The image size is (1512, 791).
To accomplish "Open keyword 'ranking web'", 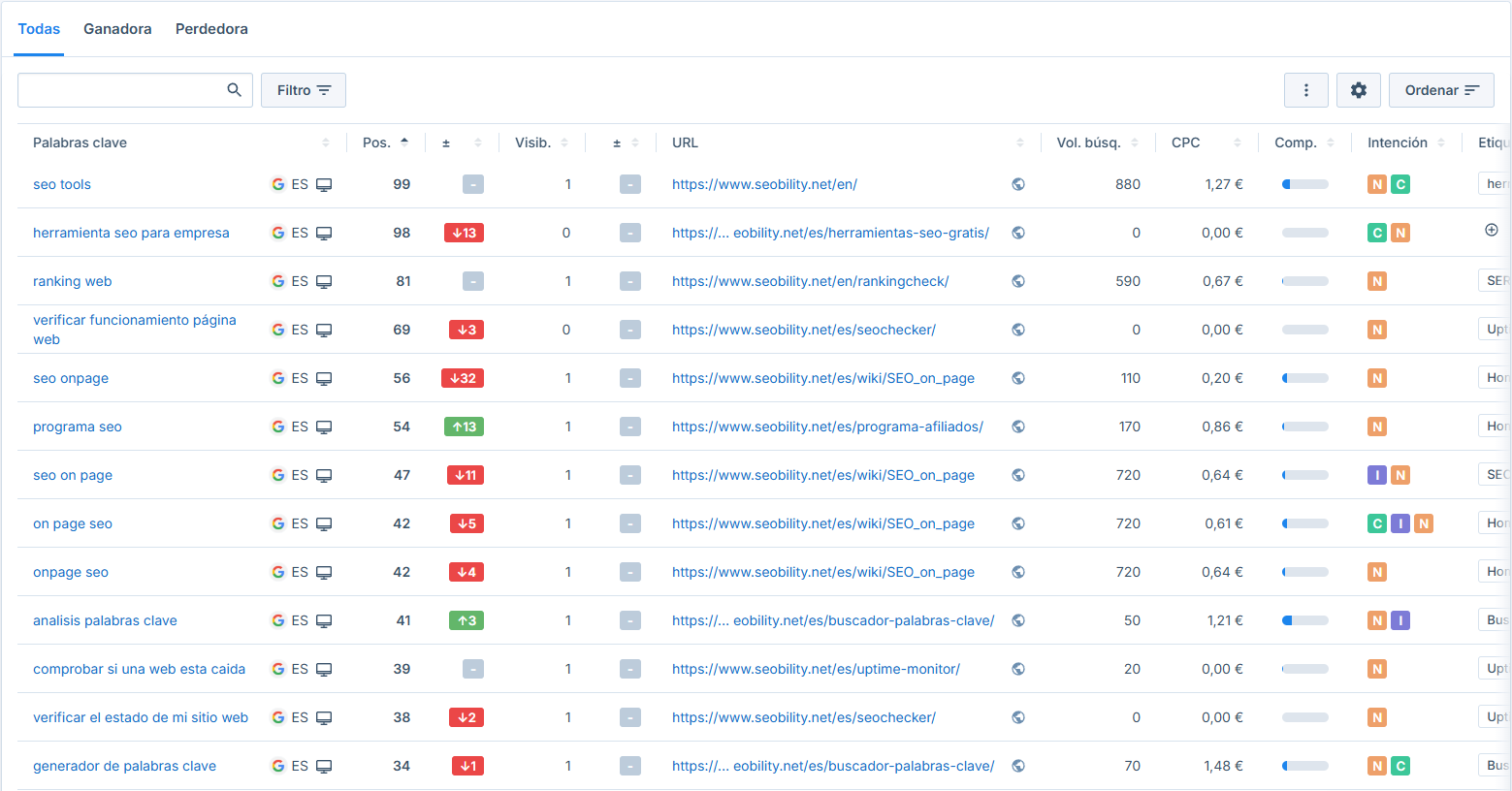I will [72, 281].
